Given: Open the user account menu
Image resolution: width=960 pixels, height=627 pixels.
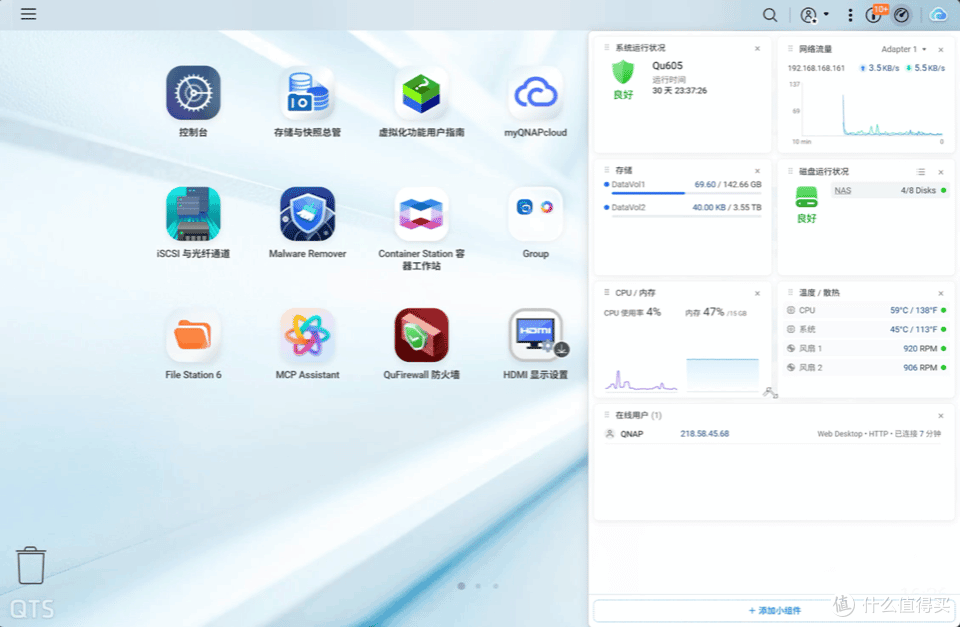Looking at the screenshot, I should [814, 15].
